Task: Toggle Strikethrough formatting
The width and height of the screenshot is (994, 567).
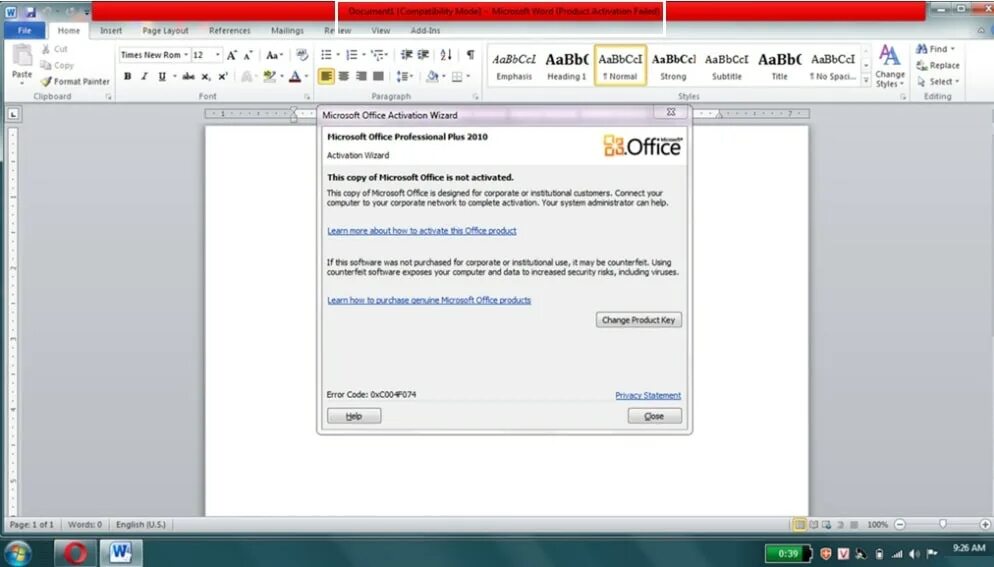Action: coord(188,76)
